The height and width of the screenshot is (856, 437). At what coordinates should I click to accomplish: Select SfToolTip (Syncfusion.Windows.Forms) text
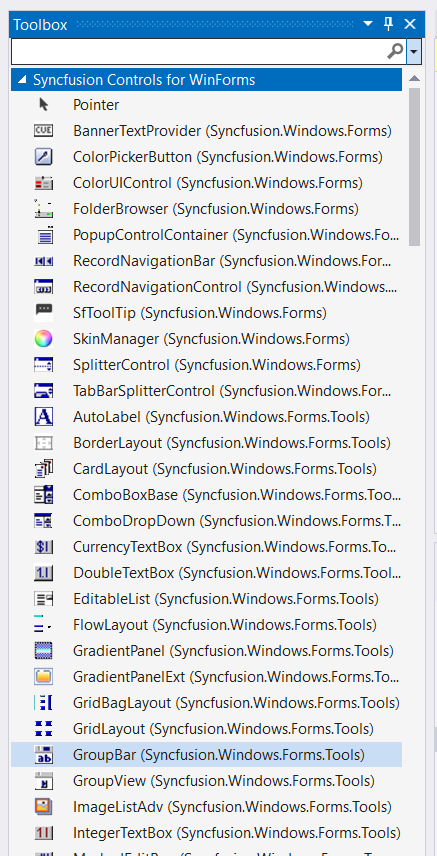pos(200,313)
